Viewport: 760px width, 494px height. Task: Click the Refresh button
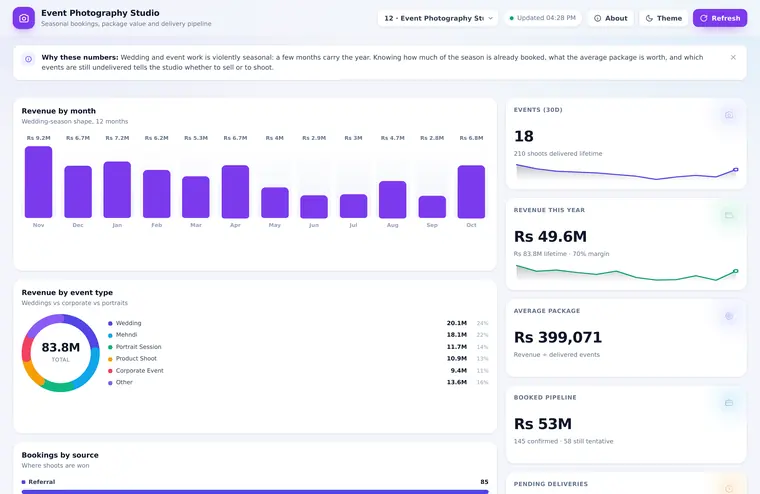tap(720, 18)
